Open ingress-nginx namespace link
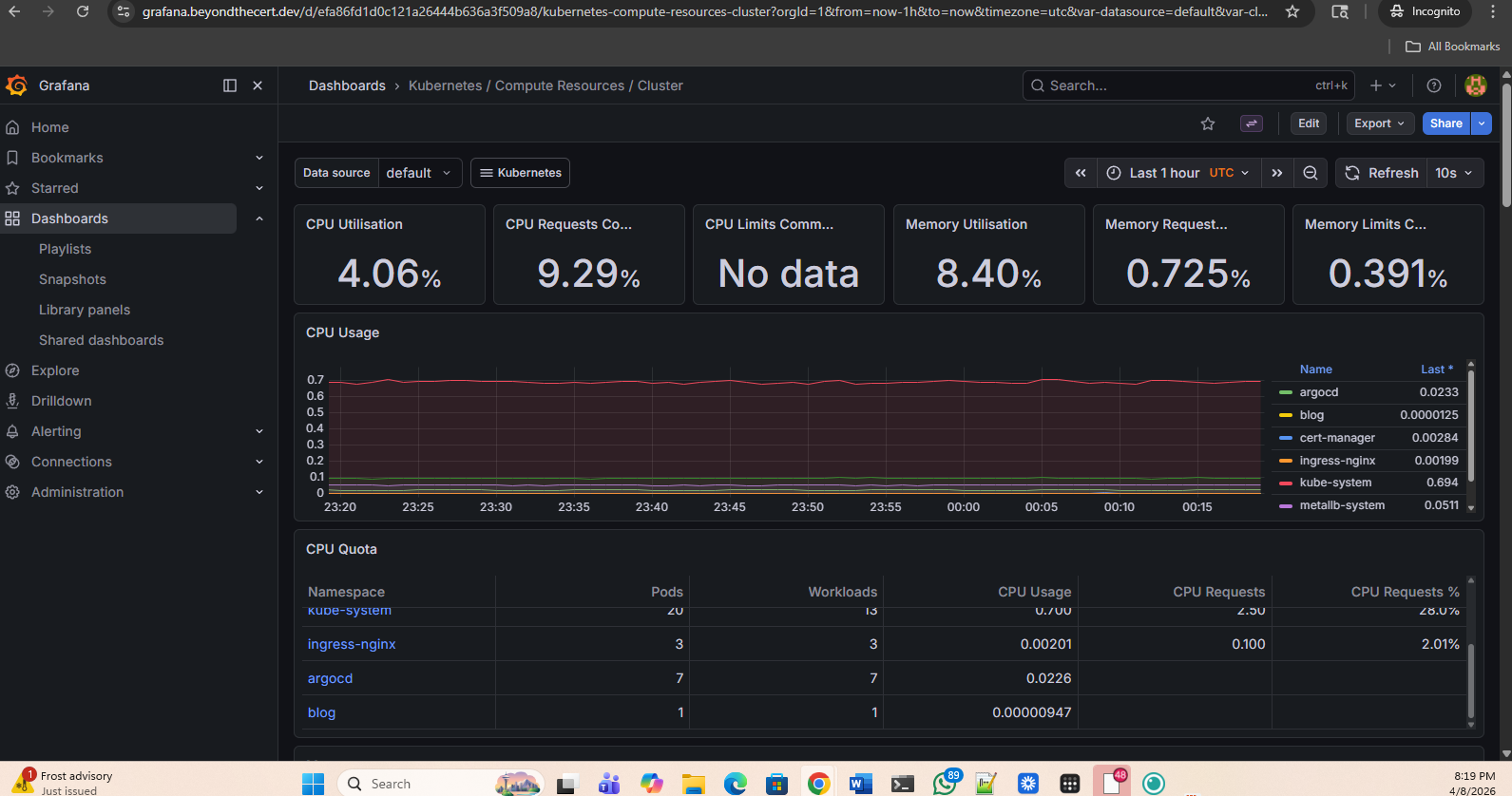Viewport: 1512px width, 796px height. (x=352, y=644)
